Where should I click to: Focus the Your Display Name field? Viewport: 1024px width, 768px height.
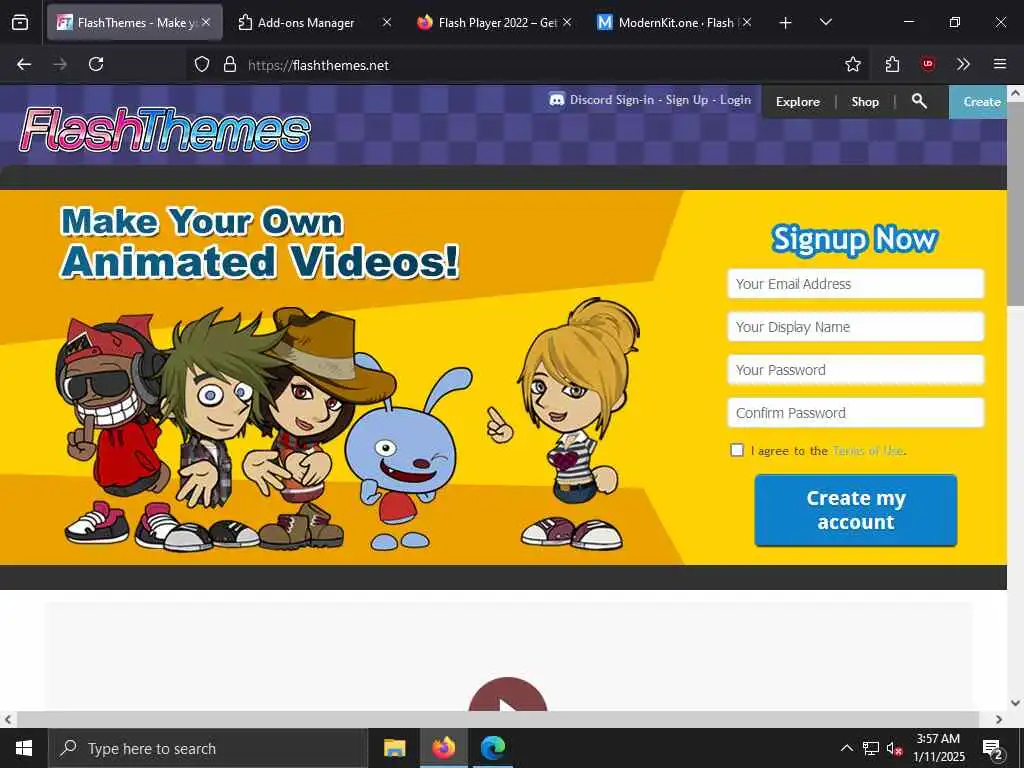(x=856, y=327)
